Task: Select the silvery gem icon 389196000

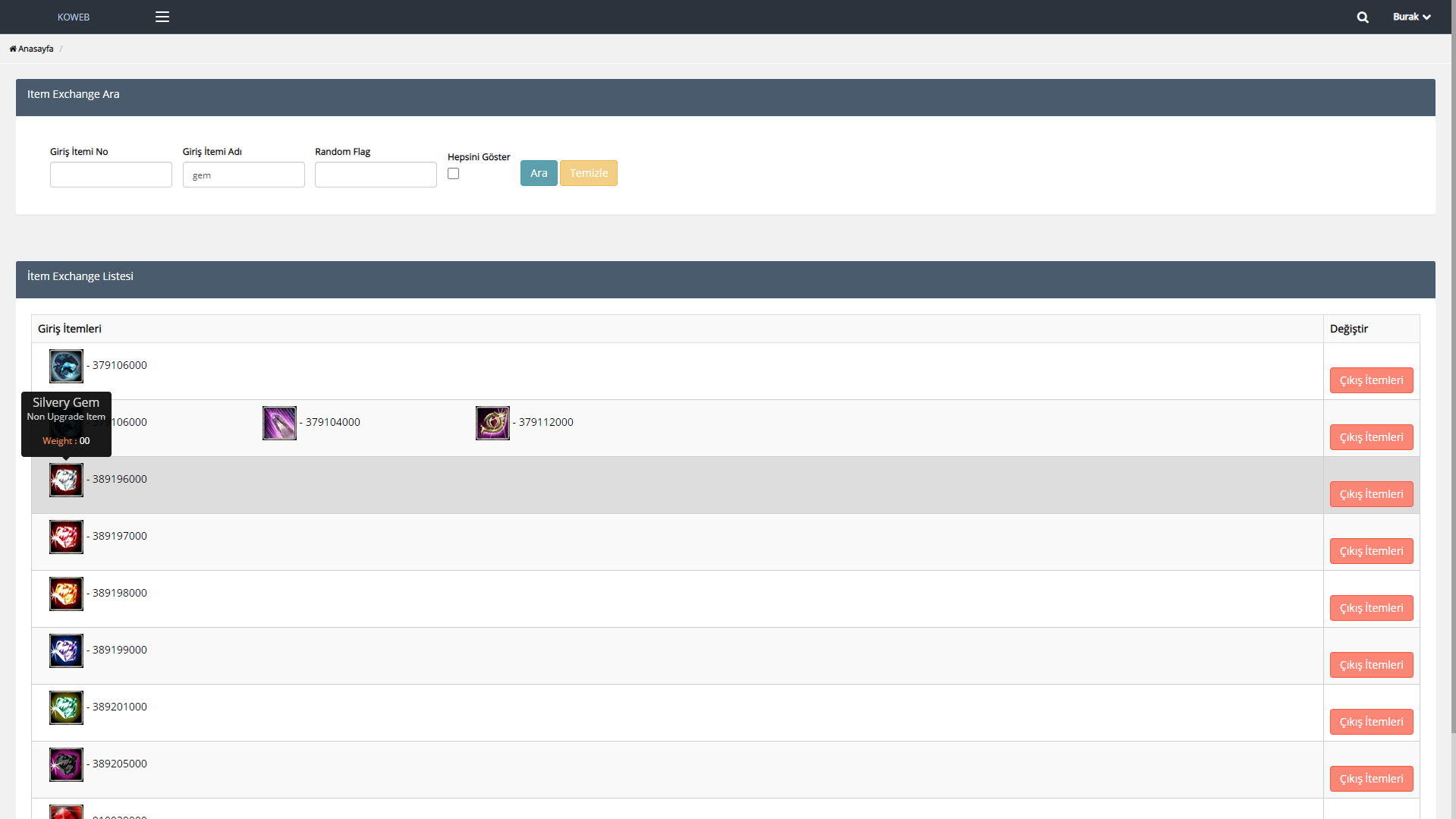Action: coord(66,480)
